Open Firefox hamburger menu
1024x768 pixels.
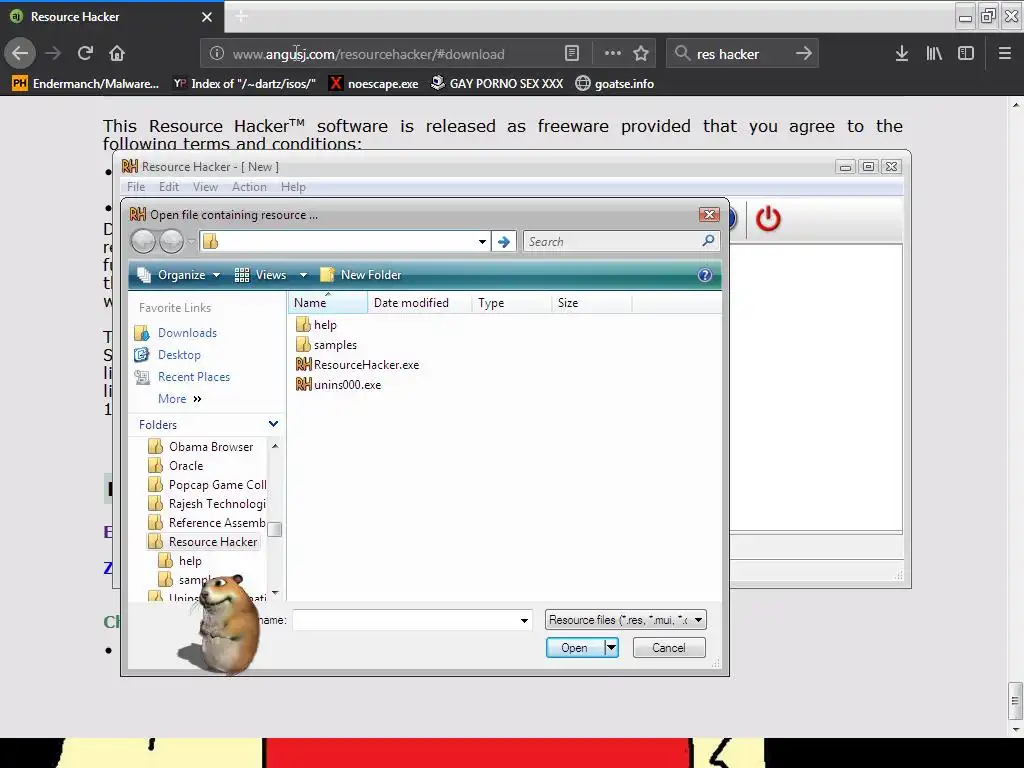[1005, 54]
